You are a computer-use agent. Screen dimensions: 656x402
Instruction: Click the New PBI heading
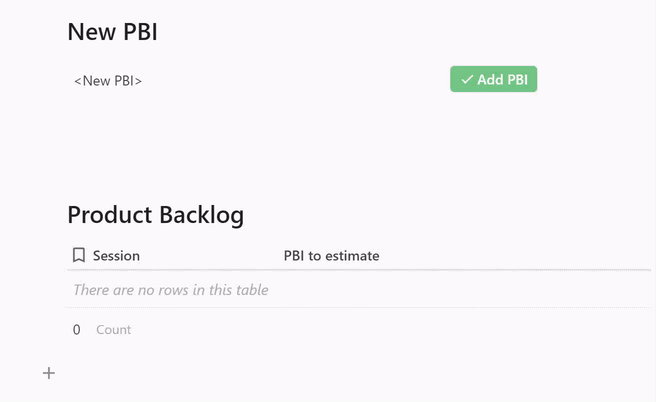[x=112, y=32]
